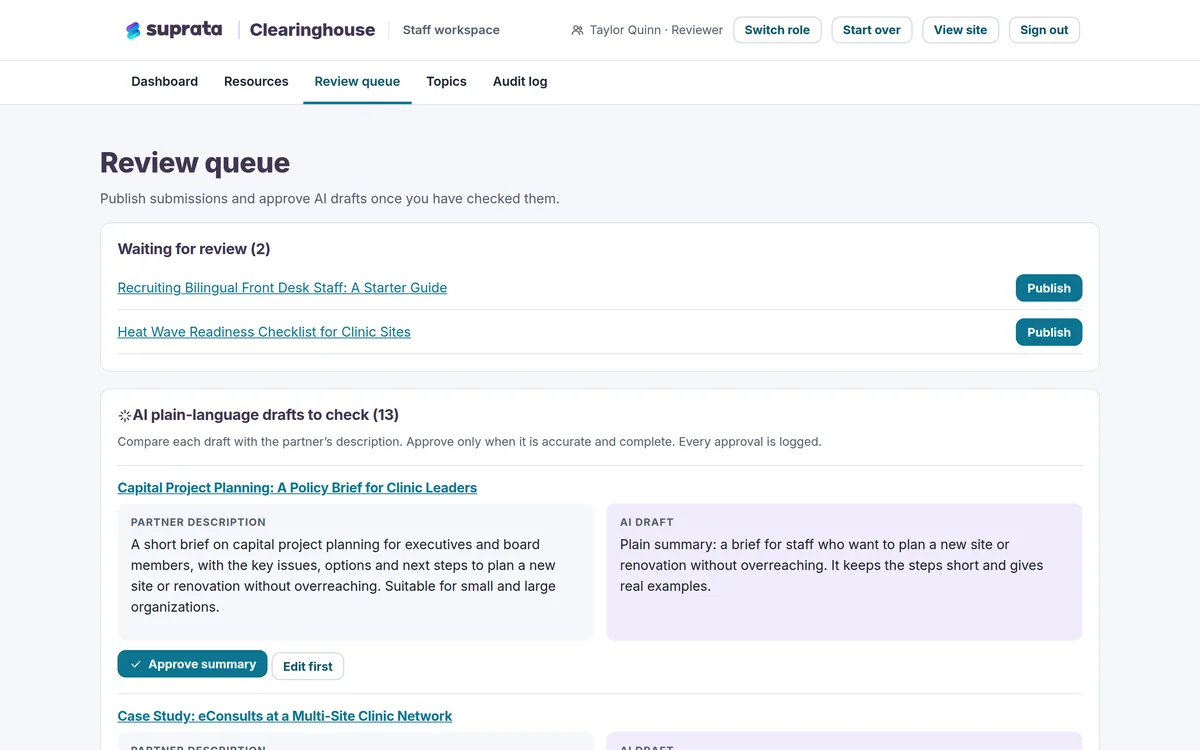
Task: Click the Staff workspace label
Action: click(x=451, y=30)
